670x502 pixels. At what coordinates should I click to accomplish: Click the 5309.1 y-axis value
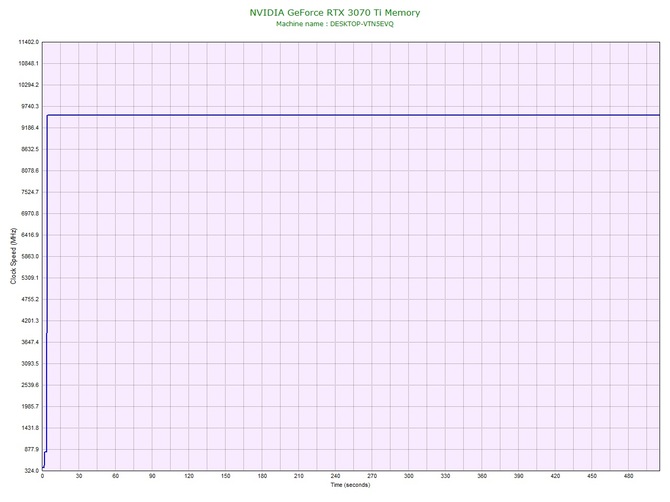tap(30, 278)
